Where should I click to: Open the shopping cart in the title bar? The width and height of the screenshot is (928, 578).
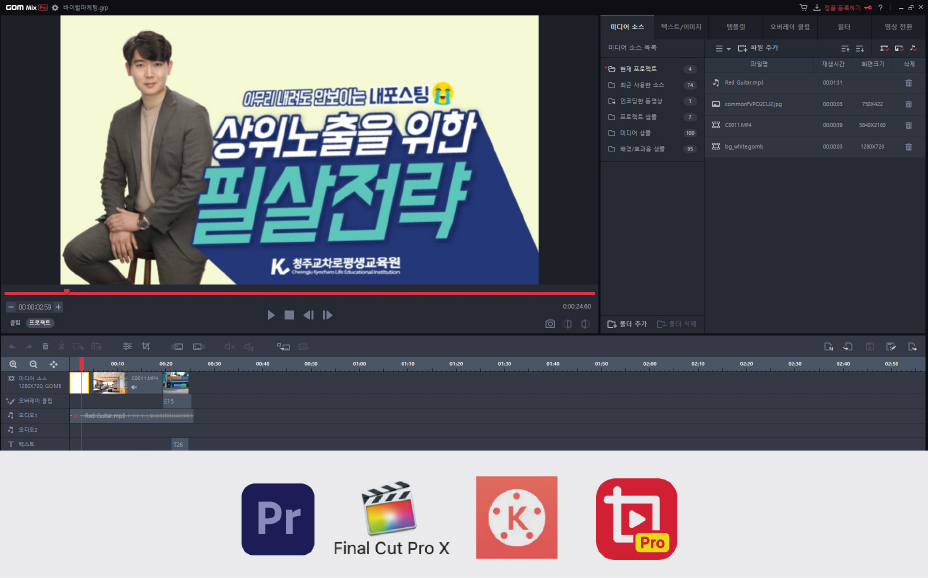(803, 8)
